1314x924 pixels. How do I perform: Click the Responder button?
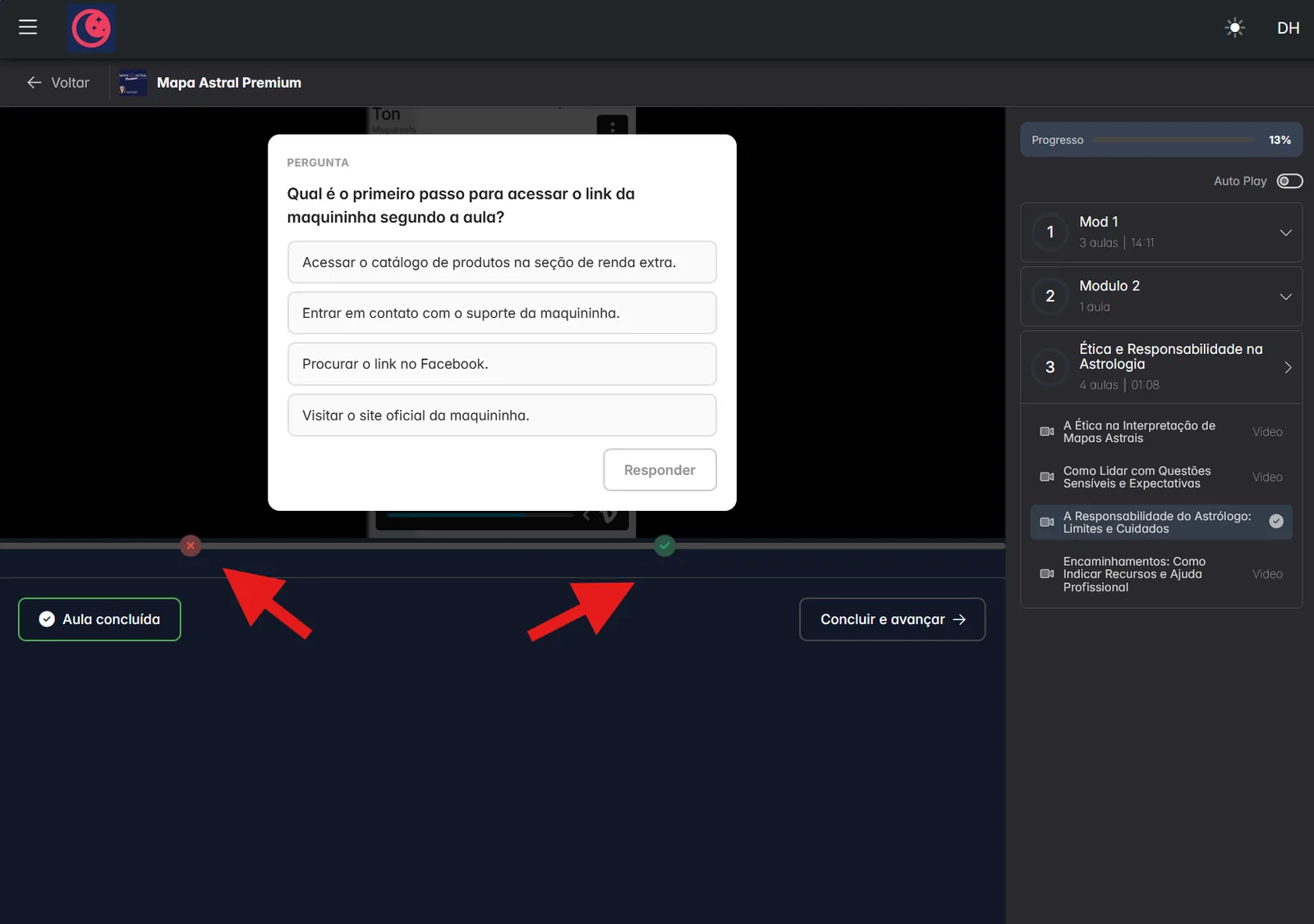(x=659, y=470)
